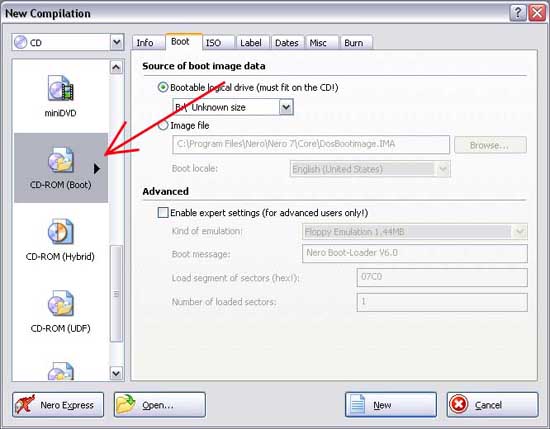The height and width of the screenshot is (429, 550).
Task: Enable expert settings checkbox
Action: point(163,213)
